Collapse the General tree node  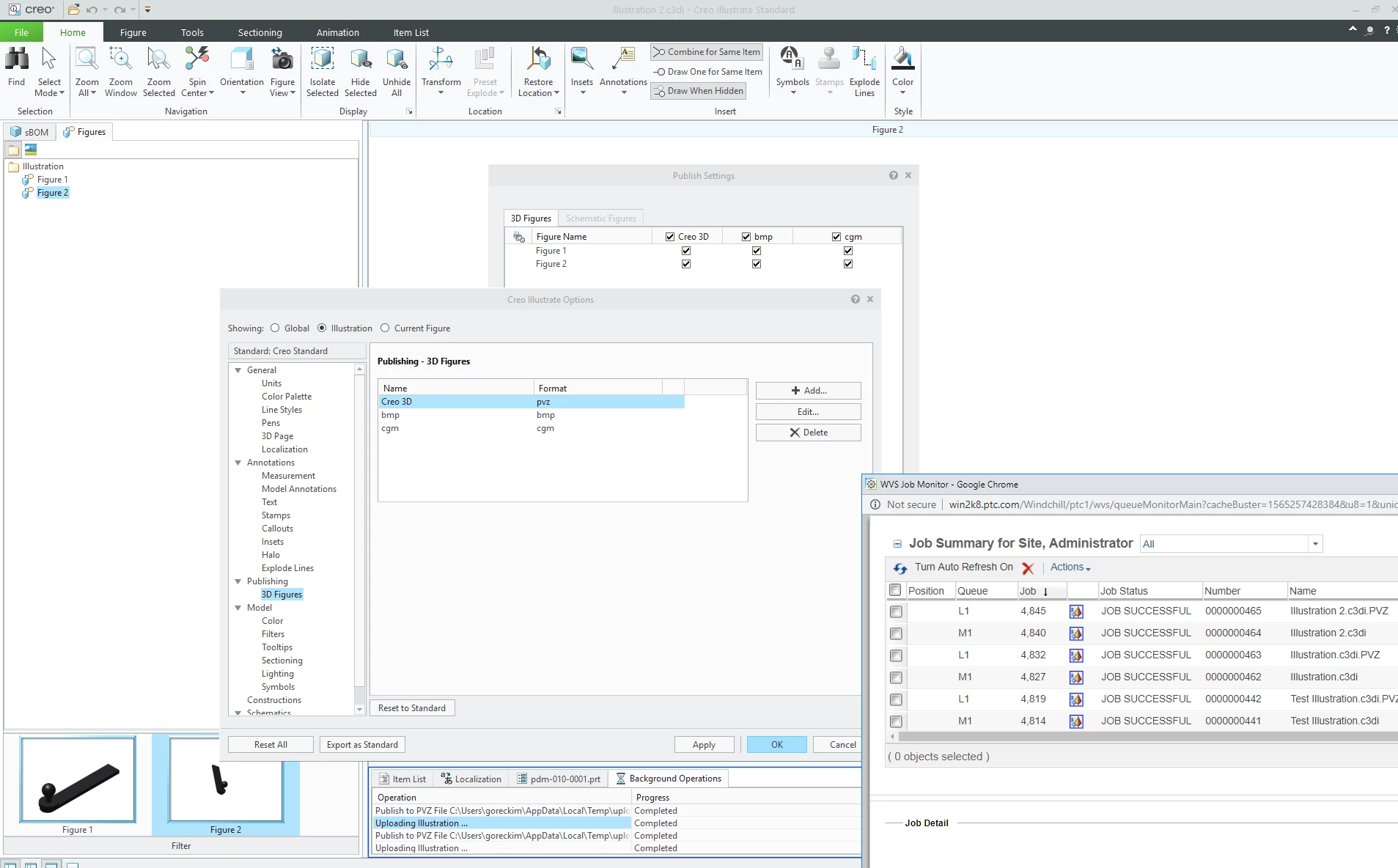pos(238,370)
